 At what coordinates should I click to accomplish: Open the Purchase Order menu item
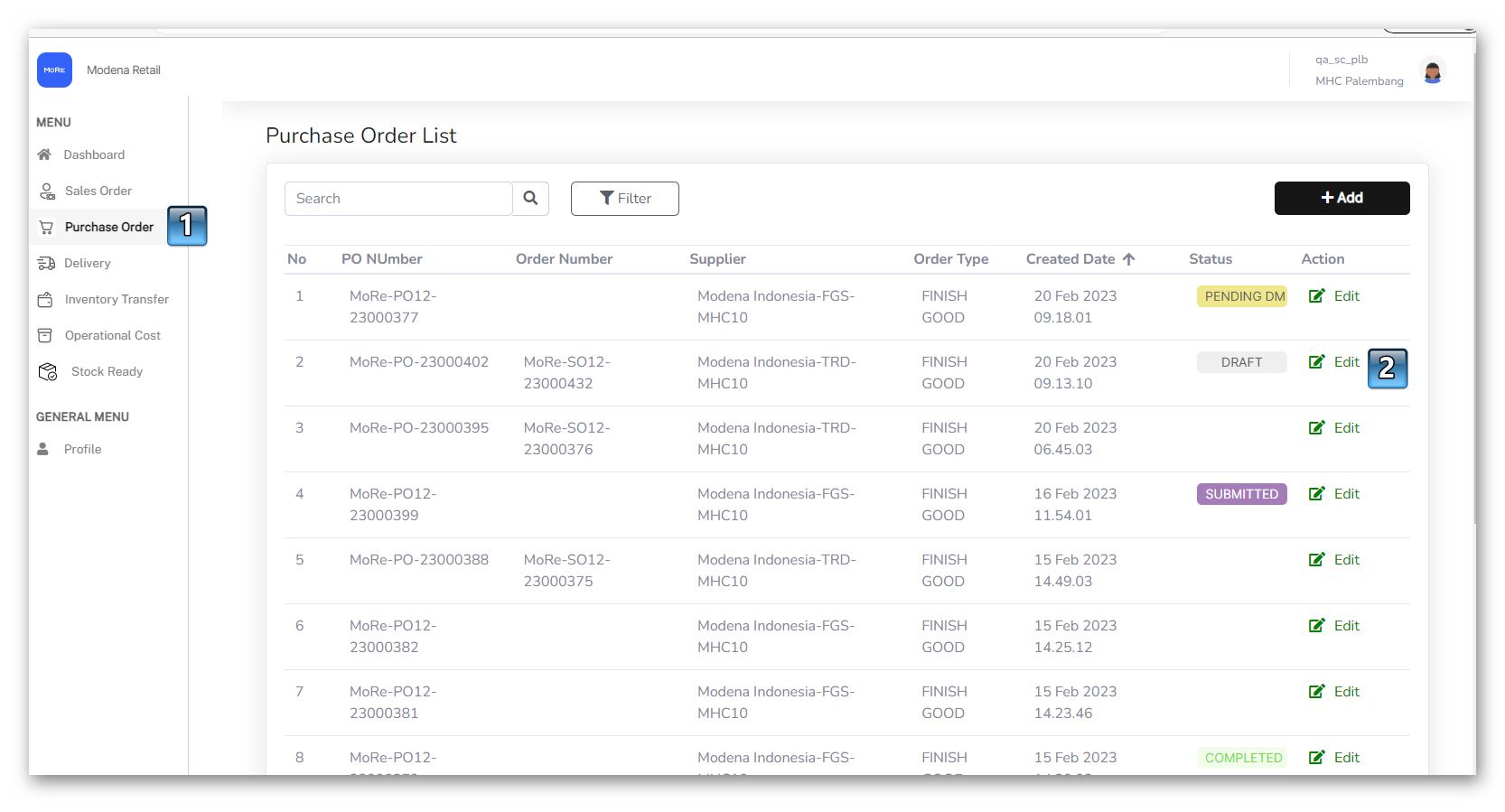point(108,227)
